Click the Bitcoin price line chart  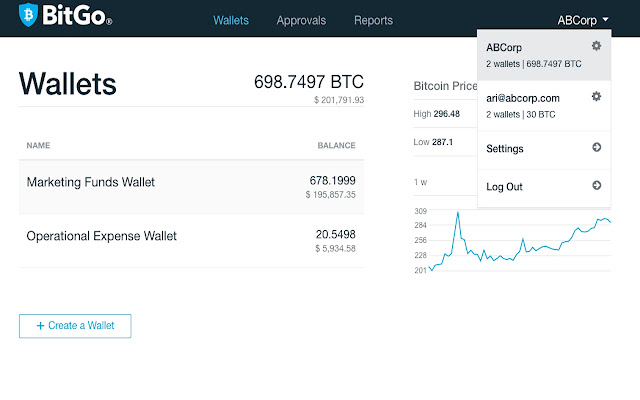pos(520,241)
